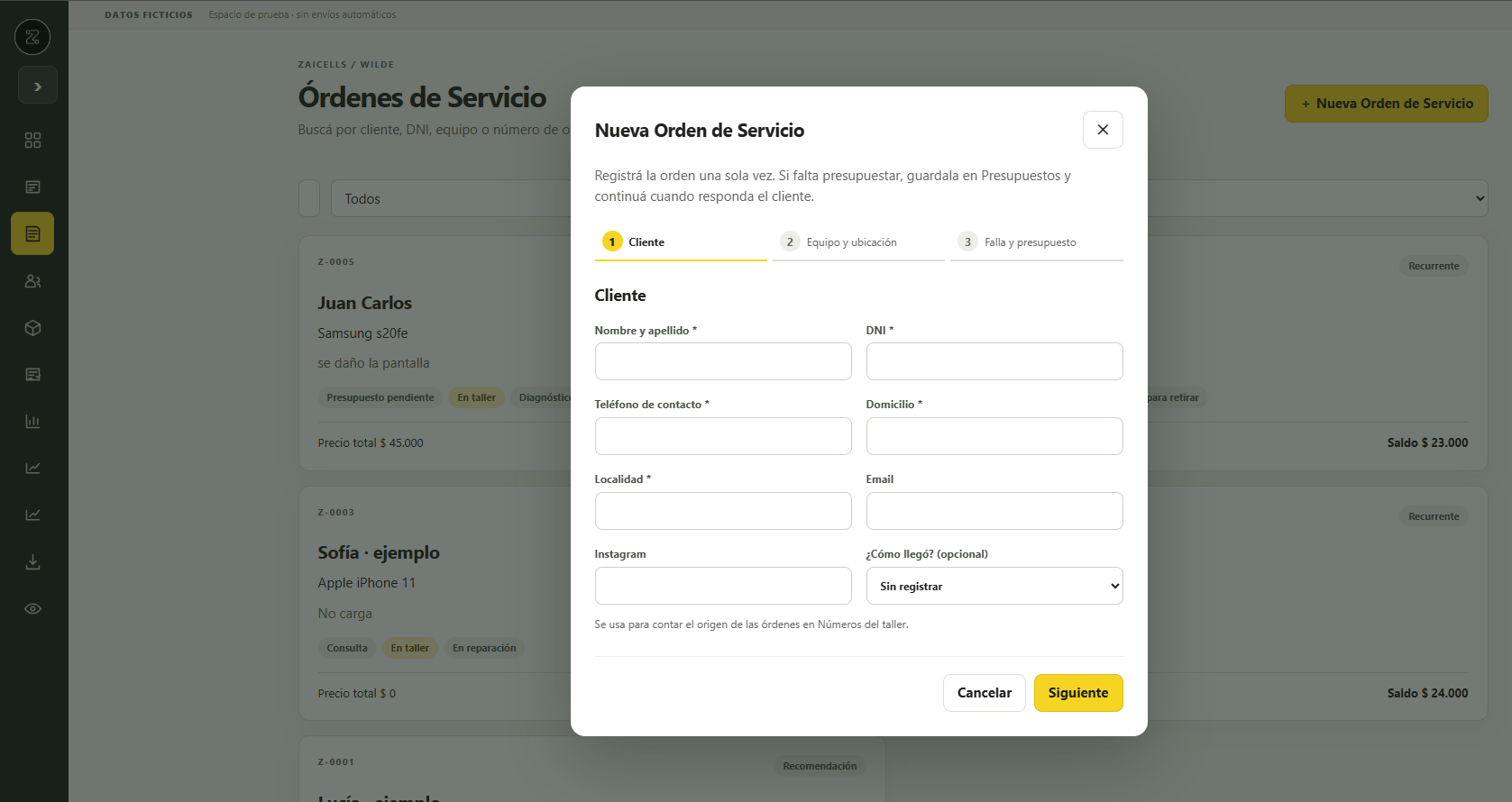Open the '¿Cómo llegó?' Sin registrar dropdown
The height and width of the screenshot is (802, 1512).
click(994, 586)
